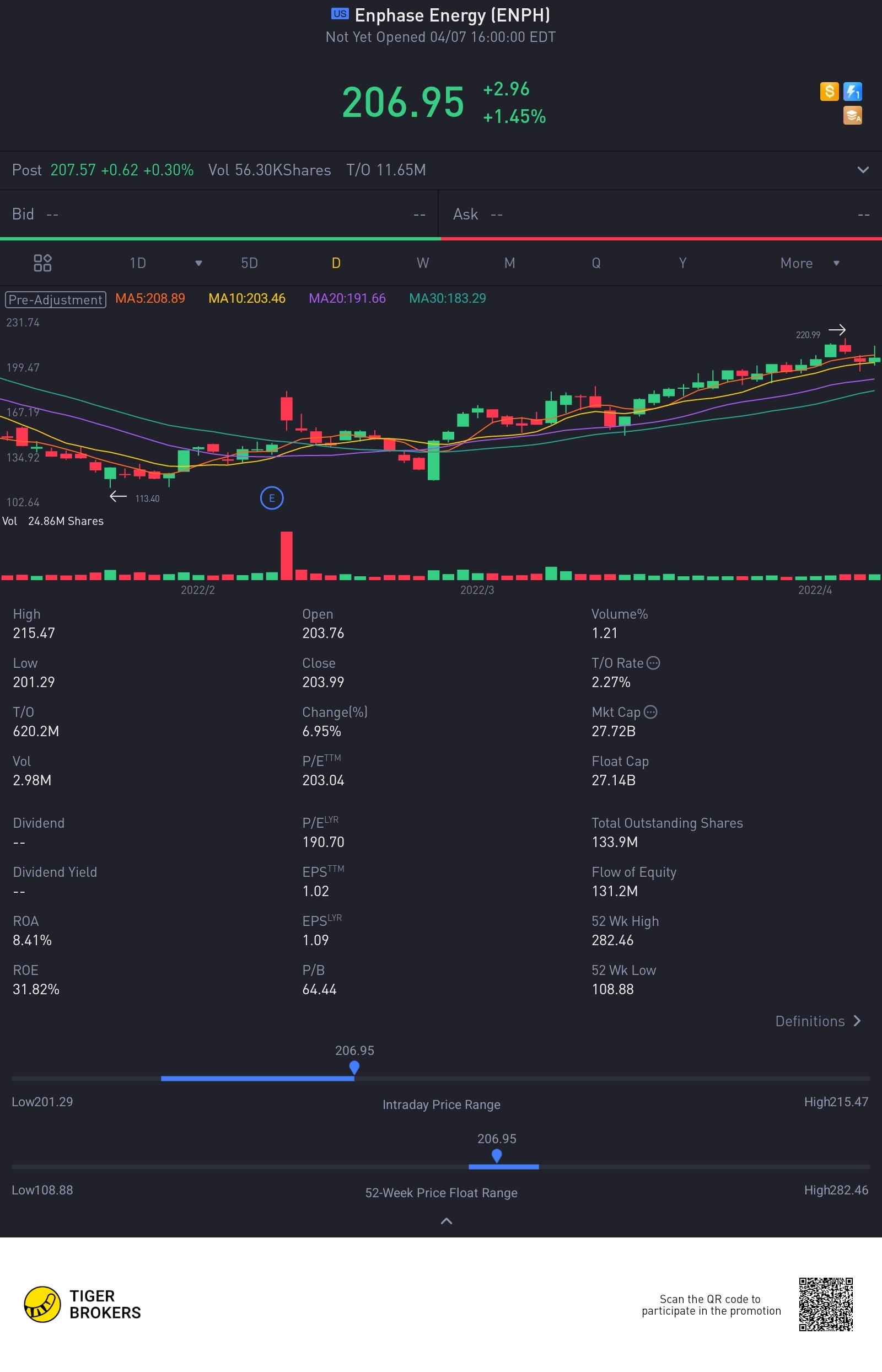Open the 1D timeframe dropdown arrow

(x=198, y=263)
